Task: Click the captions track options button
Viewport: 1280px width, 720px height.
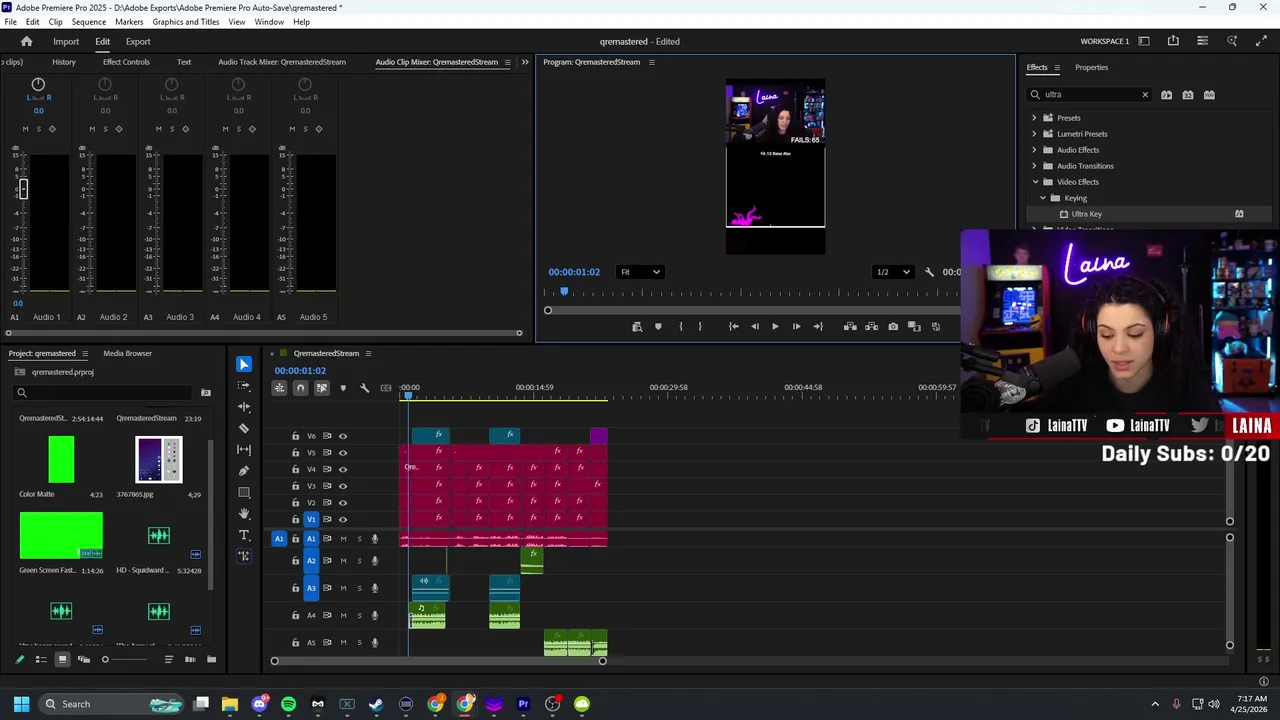Action: coord(386,388)
